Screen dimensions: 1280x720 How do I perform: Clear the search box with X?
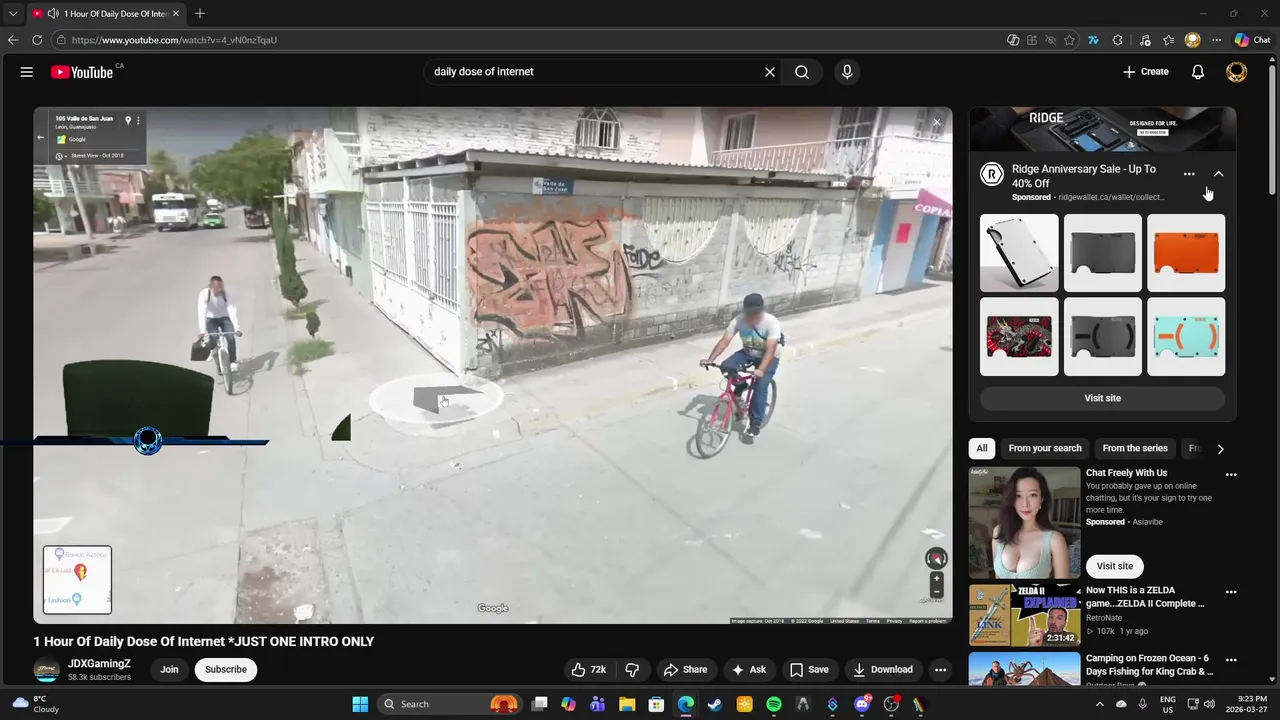[770, 72]
